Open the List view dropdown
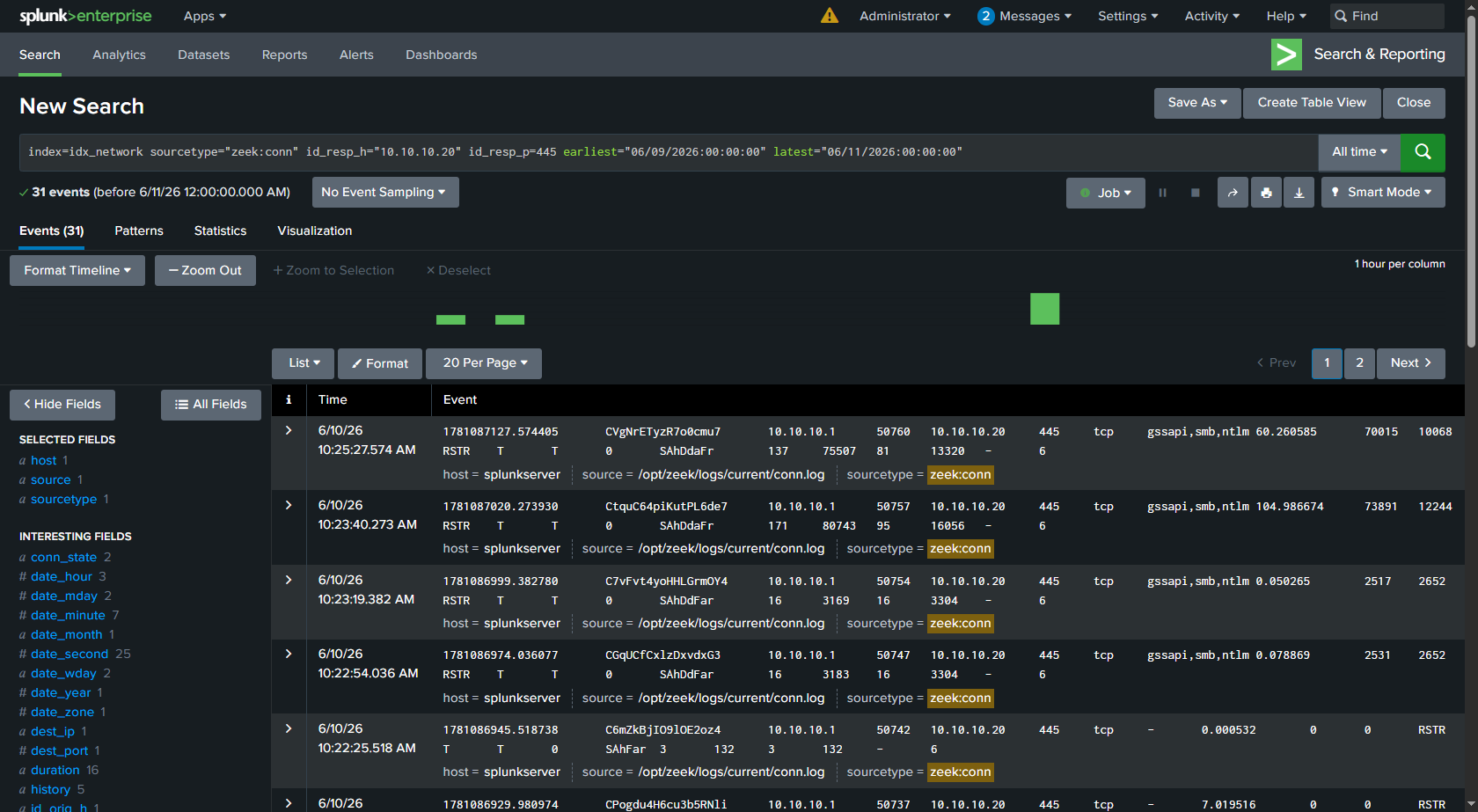This screenshot has width=1478, height=812. click(x=304, y=363)
